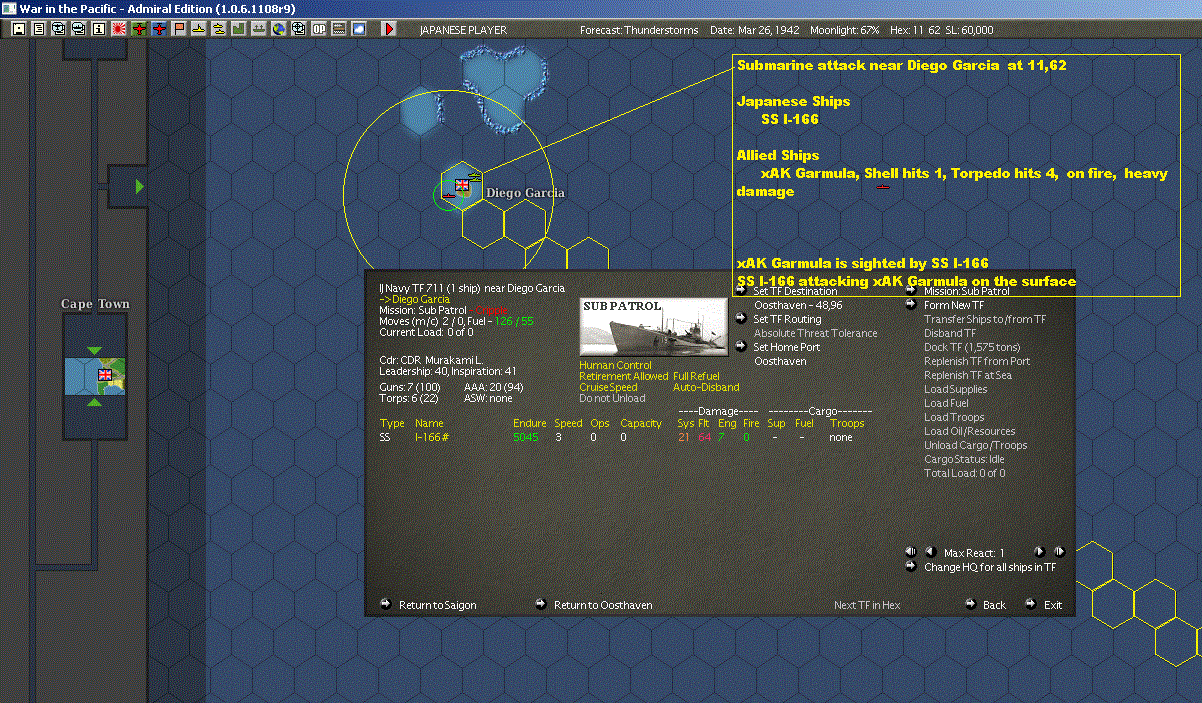Click the submarine photo in Sub Patrol panel
The width and height of the screenshot is (1202, 703).
[x=654, y=326]
